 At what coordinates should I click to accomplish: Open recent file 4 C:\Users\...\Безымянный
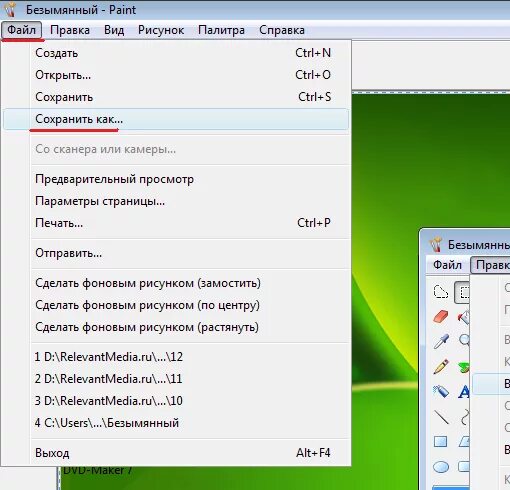click(176, 423)
